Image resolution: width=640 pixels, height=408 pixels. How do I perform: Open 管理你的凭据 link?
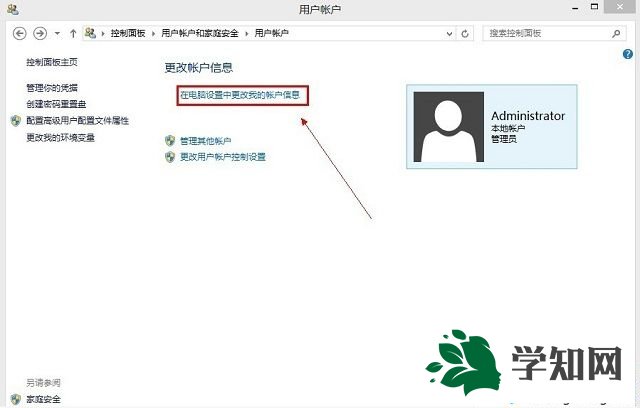tap(52, 88)
